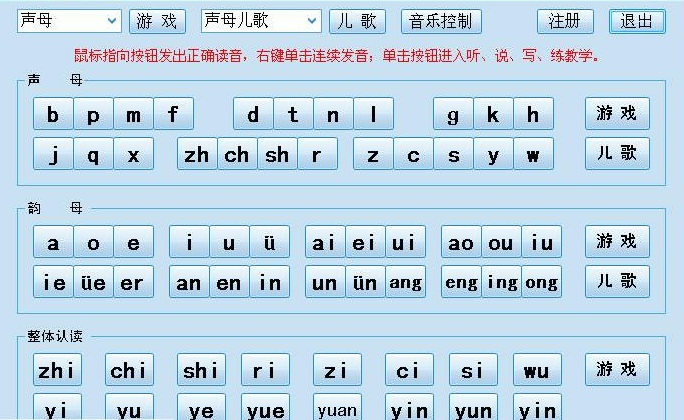Open 音乐控制 music control
The width and height of the screenshot is (684, 420).
[440, 21]
